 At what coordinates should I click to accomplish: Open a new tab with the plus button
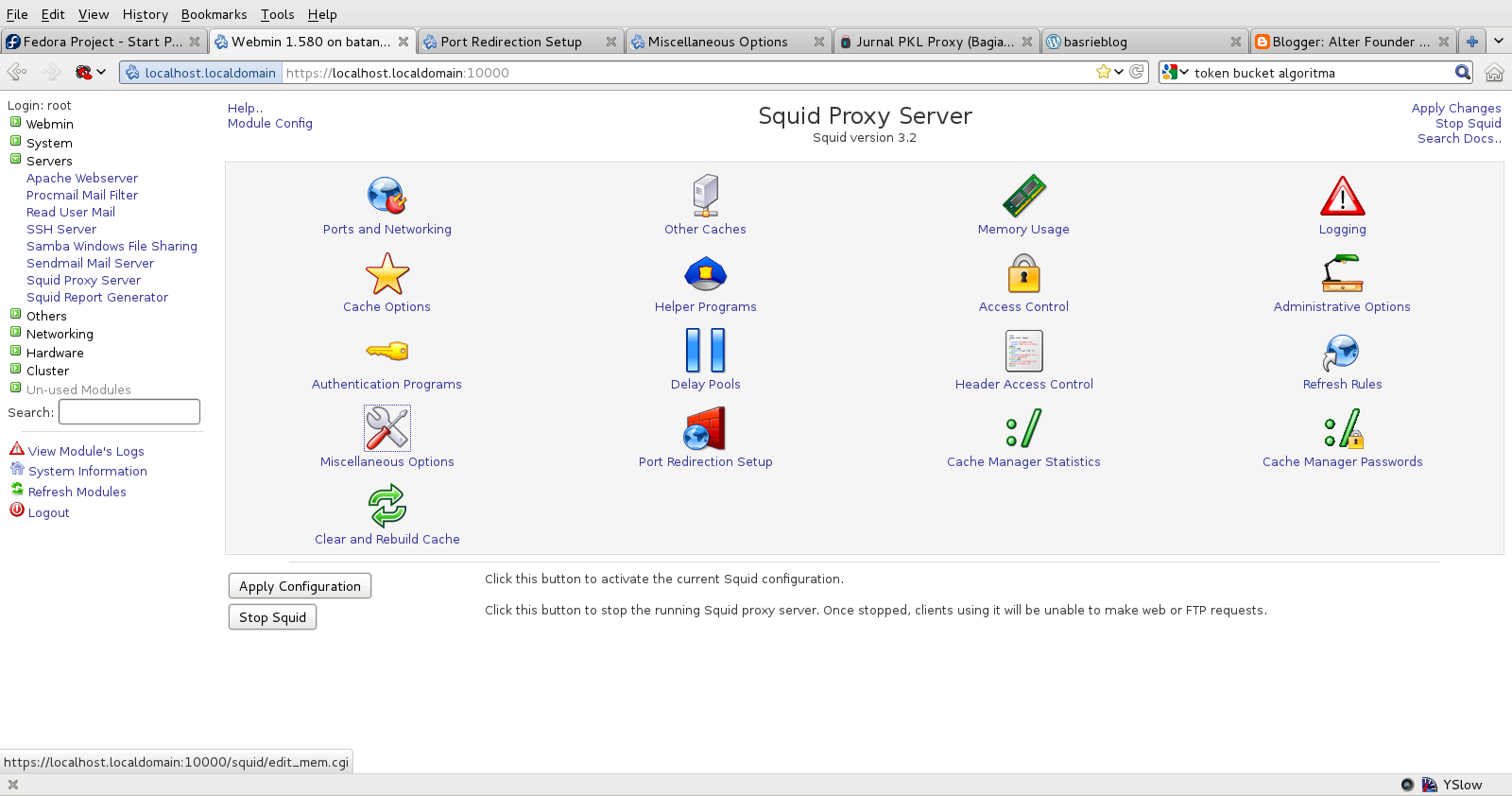(1471, 42)
